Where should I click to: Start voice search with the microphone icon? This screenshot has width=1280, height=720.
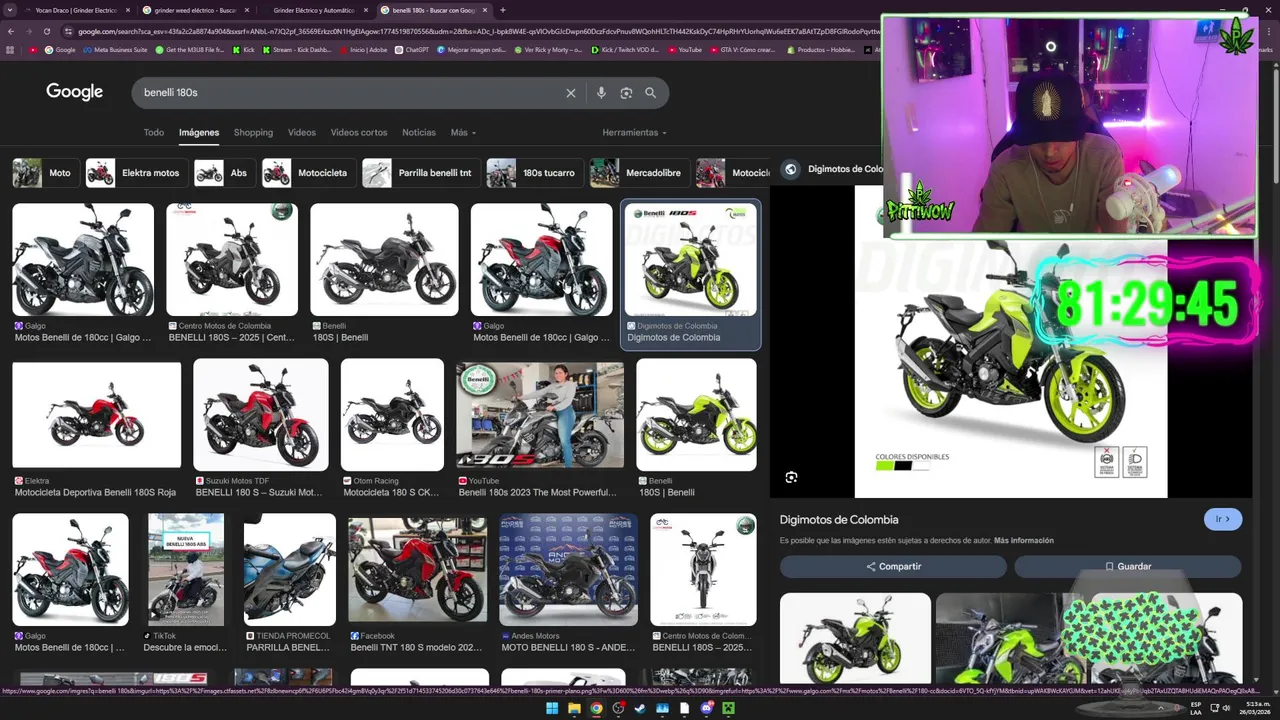(x=601, y=93)
